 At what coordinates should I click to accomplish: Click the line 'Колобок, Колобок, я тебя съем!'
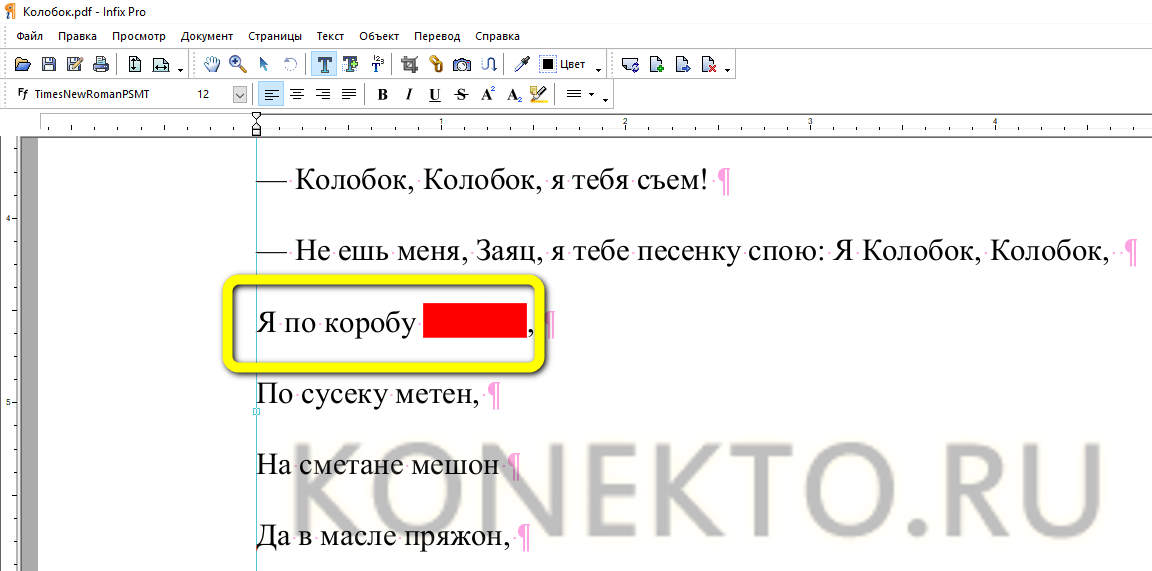(x=501, y=180)
